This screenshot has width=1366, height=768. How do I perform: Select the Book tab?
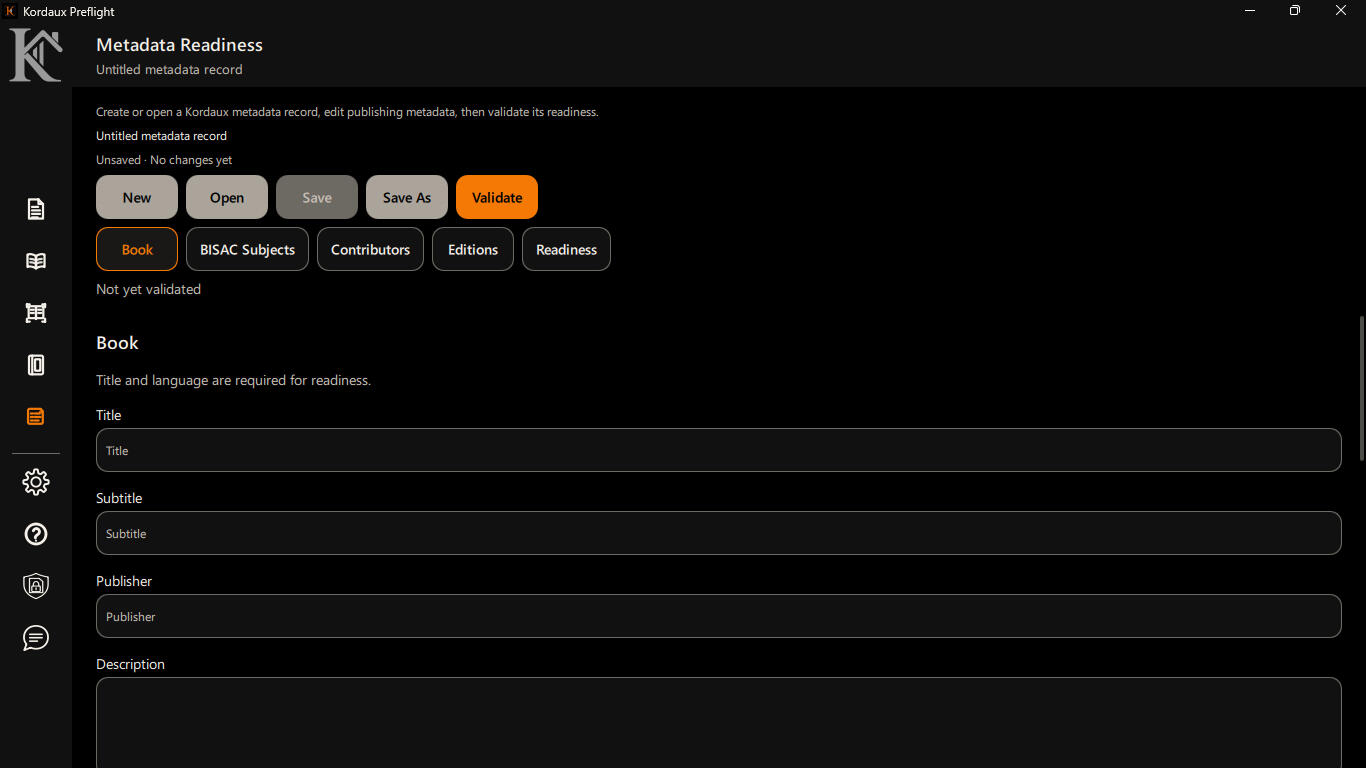[x=137, y=249]
